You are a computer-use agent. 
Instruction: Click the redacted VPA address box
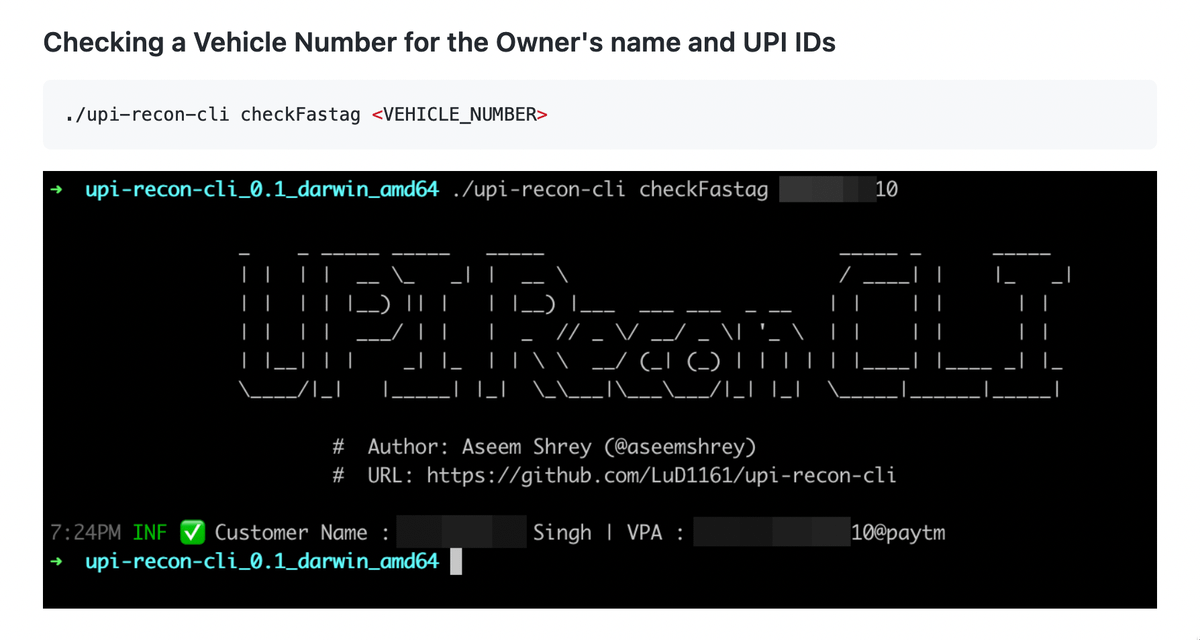pos(769,533)
